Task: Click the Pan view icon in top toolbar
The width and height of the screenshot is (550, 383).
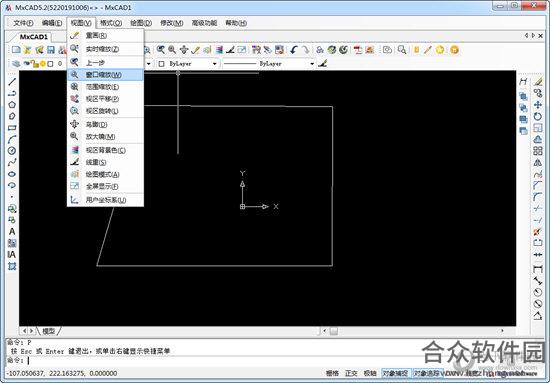Action: 183,50
